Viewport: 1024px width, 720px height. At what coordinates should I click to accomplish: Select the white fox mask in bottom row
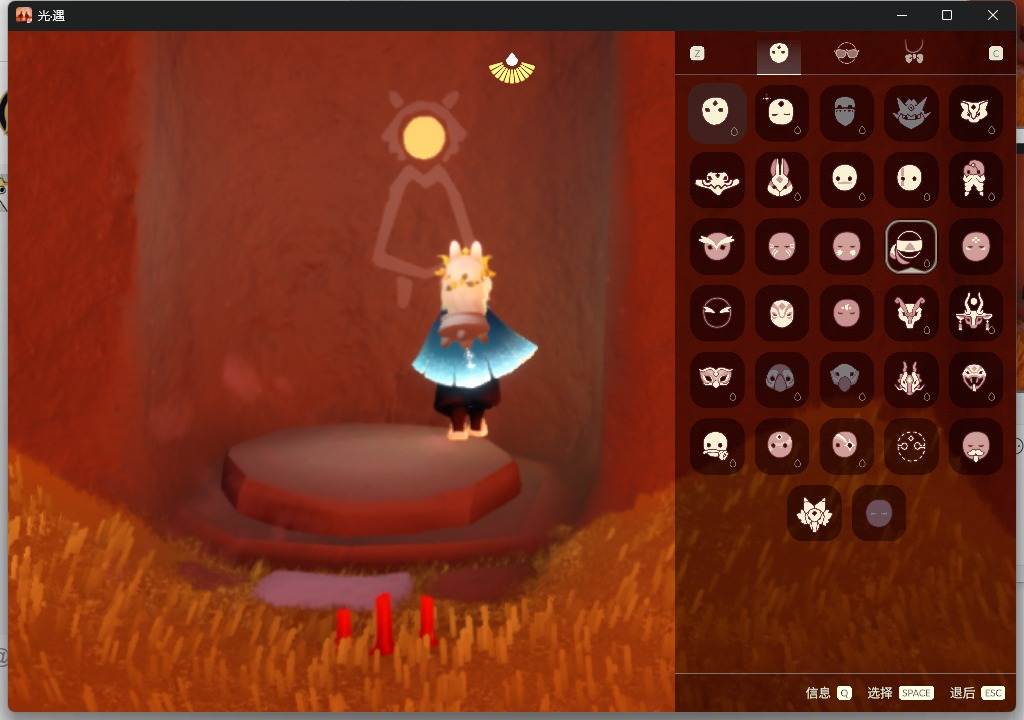[814, 513]
